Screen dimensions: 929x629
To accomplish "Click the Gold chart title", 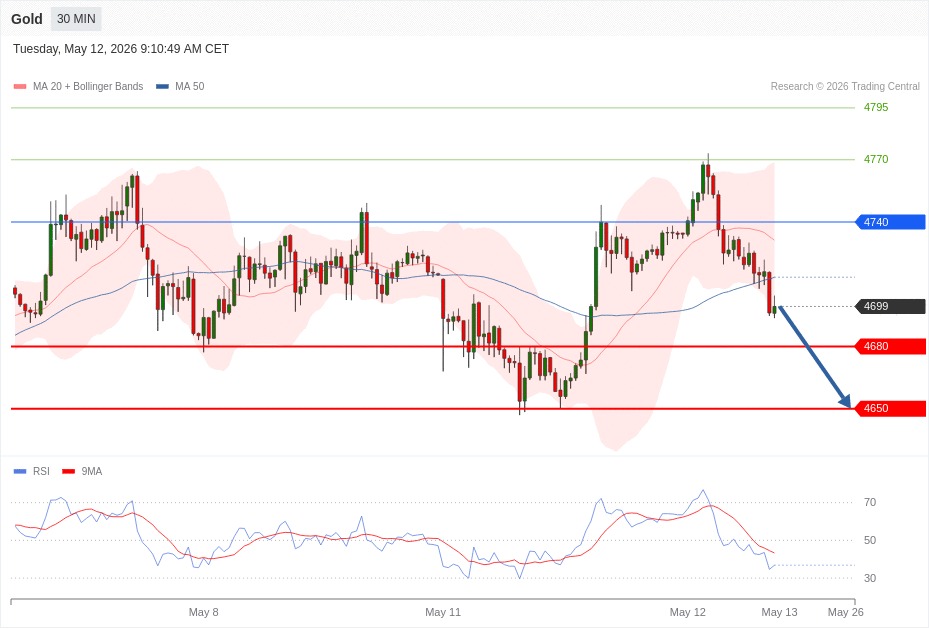I will pos(27,19).
